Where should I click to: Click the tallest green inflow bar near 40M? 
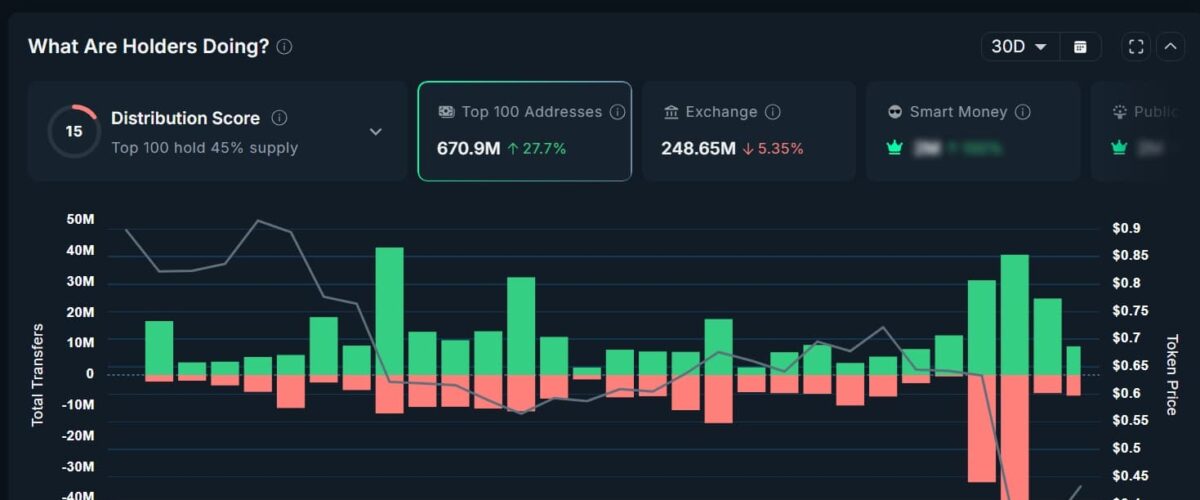pos(389,310)
